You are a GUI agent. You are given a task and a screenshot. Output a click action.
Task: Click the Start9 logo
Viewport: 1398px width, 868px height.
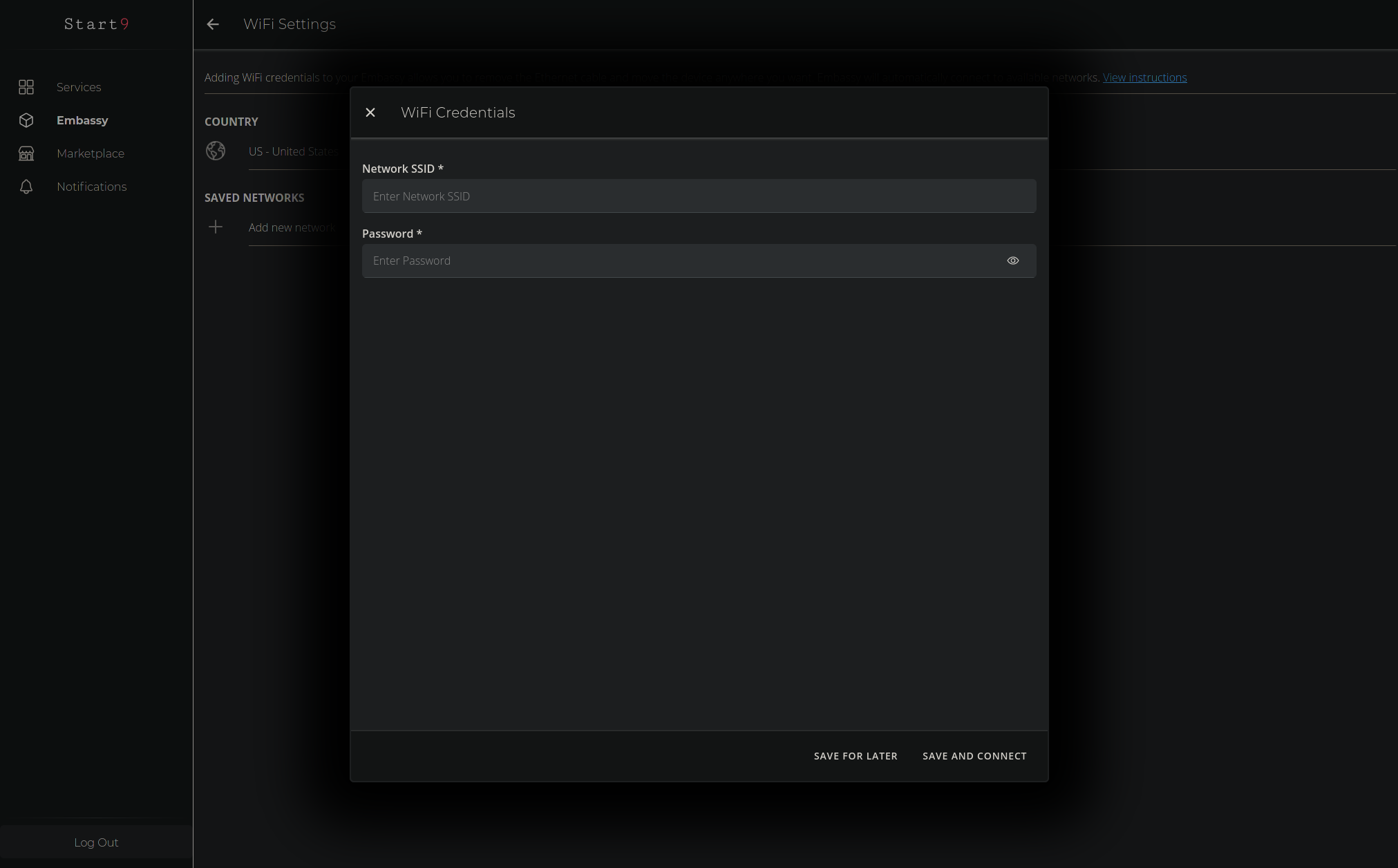pyautogui.click(x=96, y=24)
